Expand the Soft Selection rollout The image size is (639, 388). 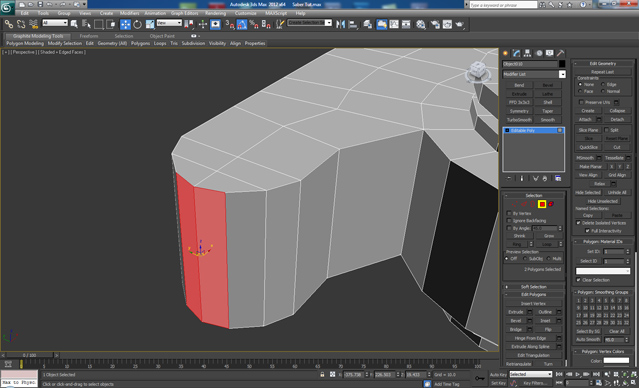(x=533, y=287)
